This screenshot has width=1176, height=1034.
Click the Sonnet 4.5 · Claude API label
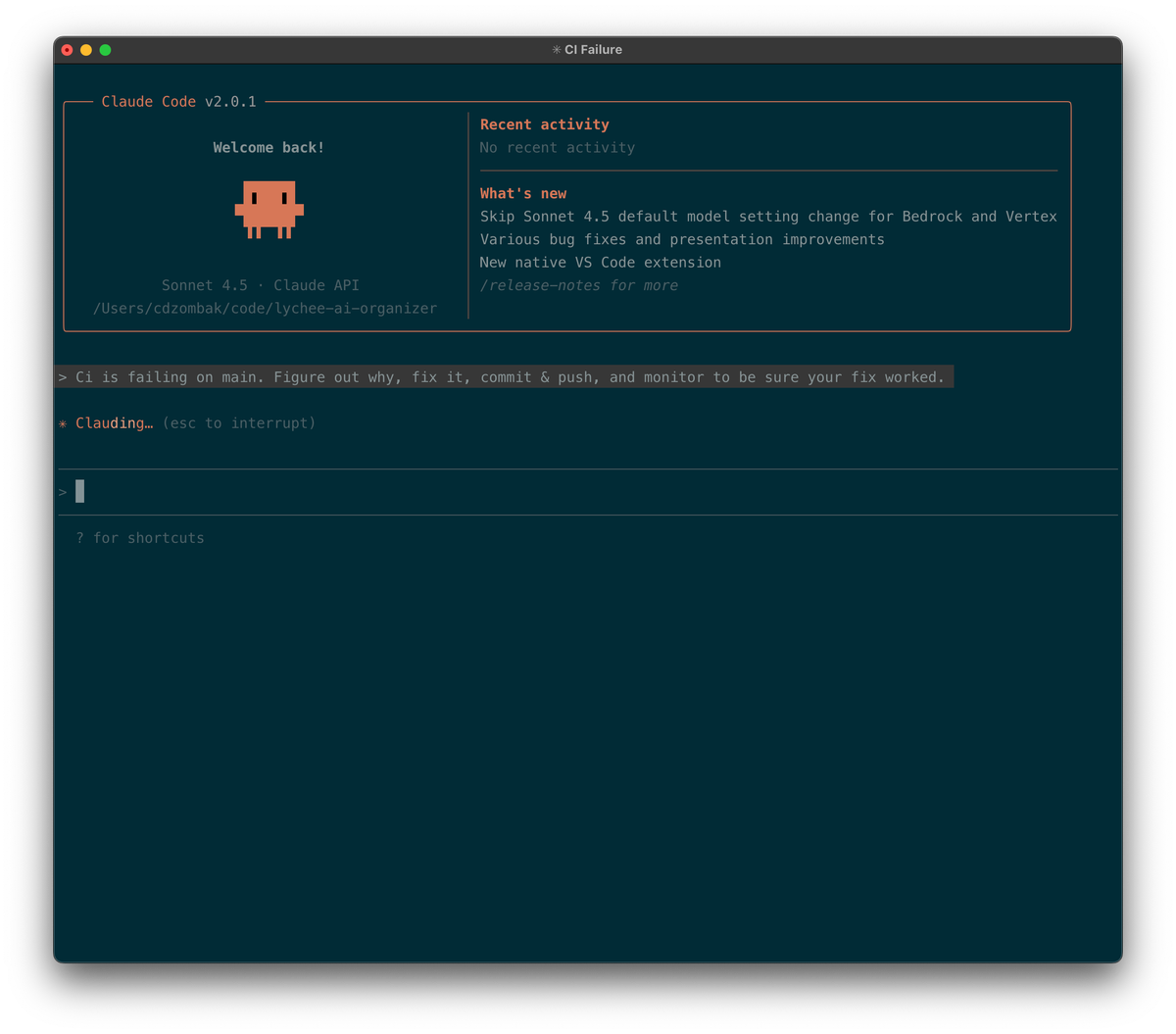click(x=261, y=285)
